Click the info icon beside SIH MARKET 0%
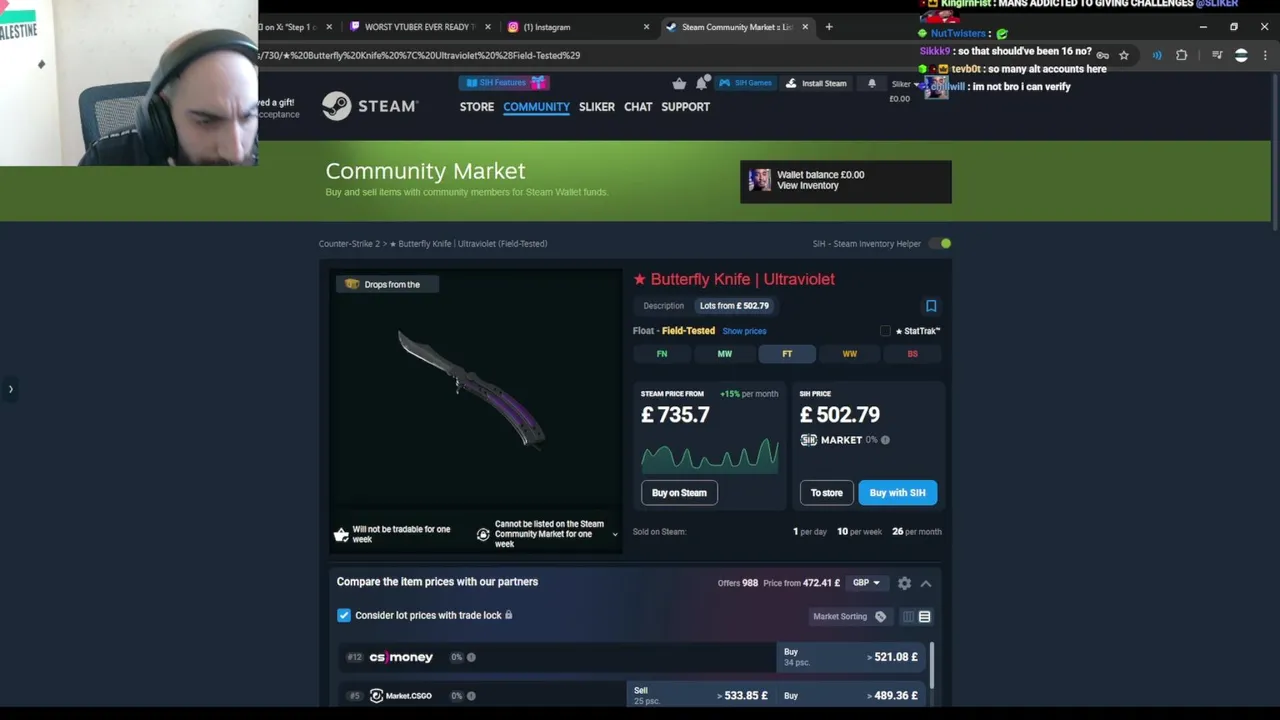The width and height of the screenshot is (1280, 720). coord(885,440)
